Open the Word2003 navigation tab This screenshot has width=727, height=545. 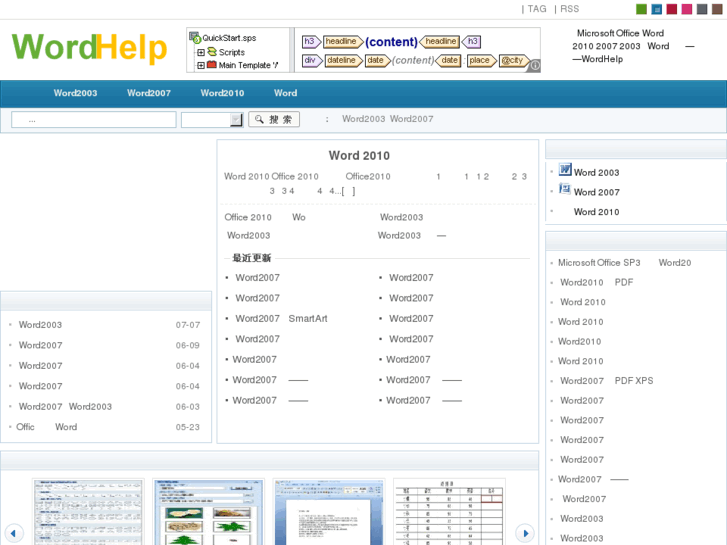(76, 93)
